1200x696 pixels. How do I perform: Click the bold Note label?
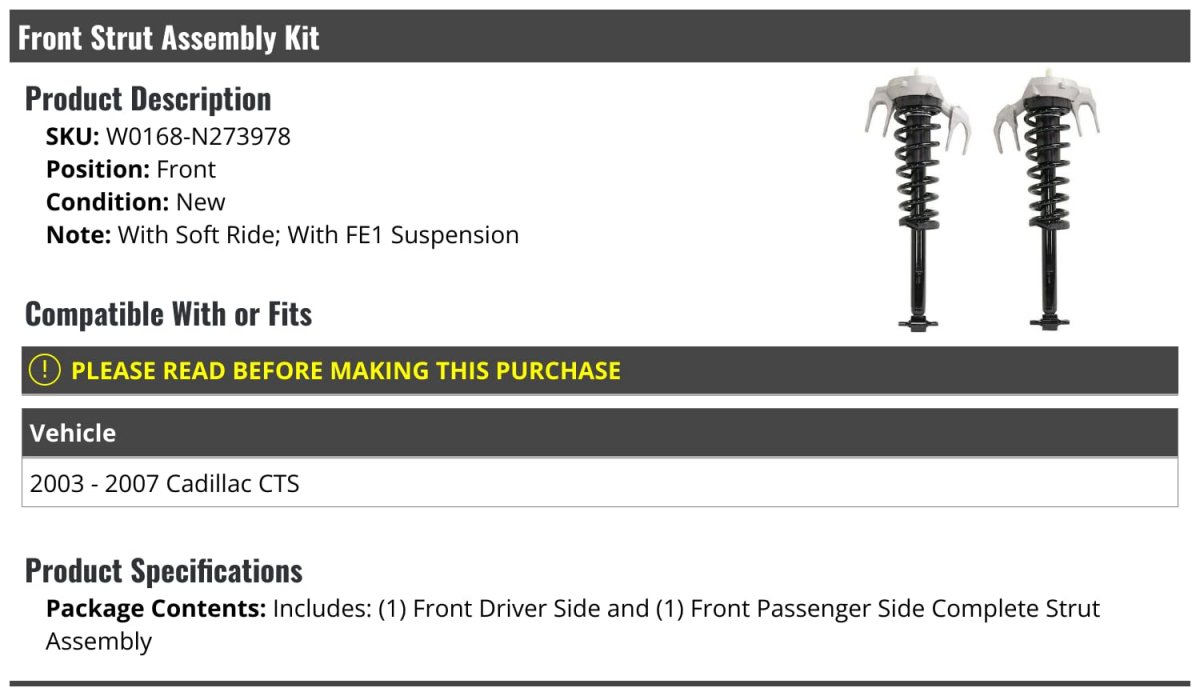pyautogui.click(x=78, y=235)
